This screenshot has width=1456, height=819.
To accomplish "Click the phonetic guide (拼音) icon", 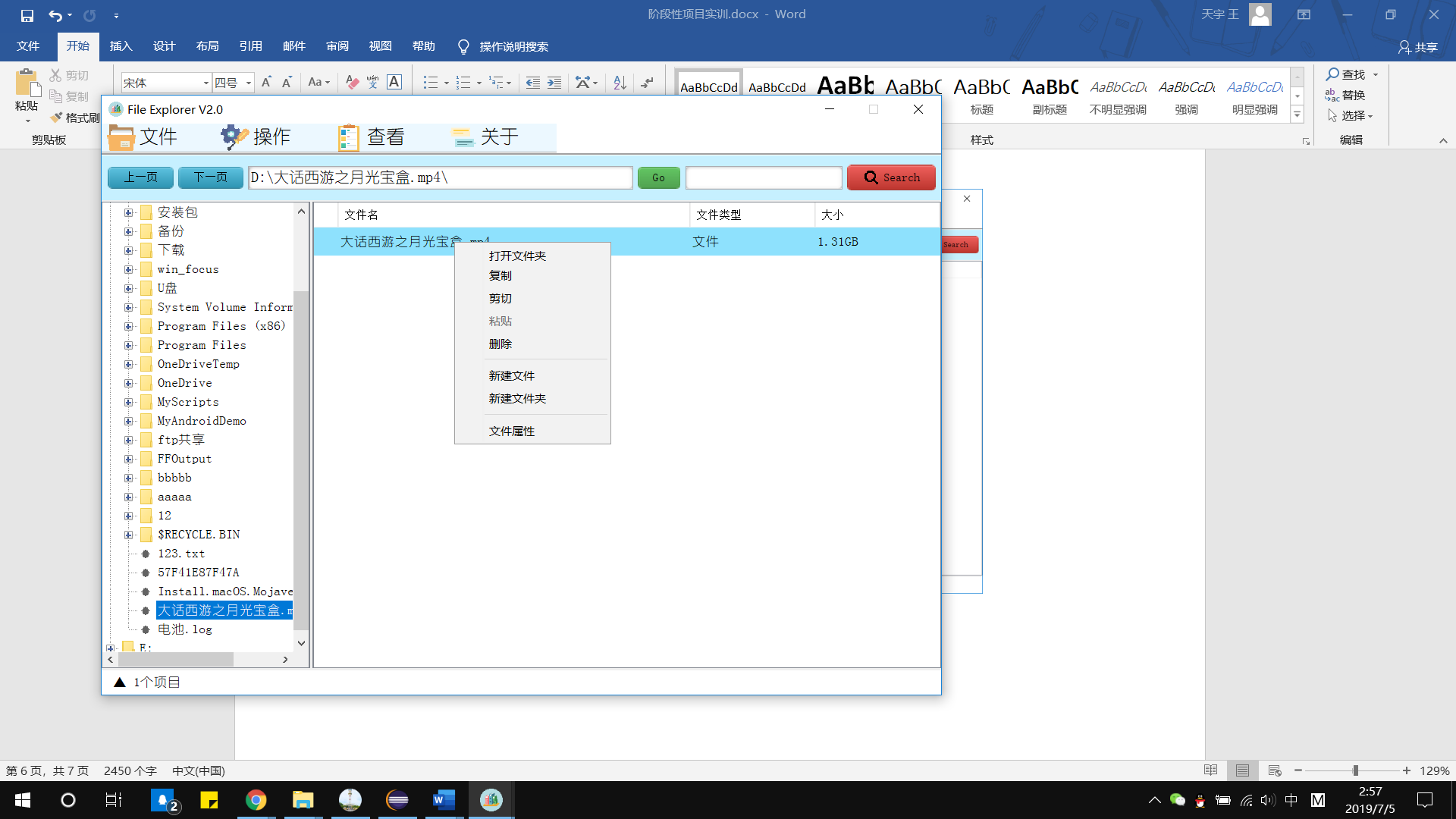I will pyautogui.click(x=372, y=82).
